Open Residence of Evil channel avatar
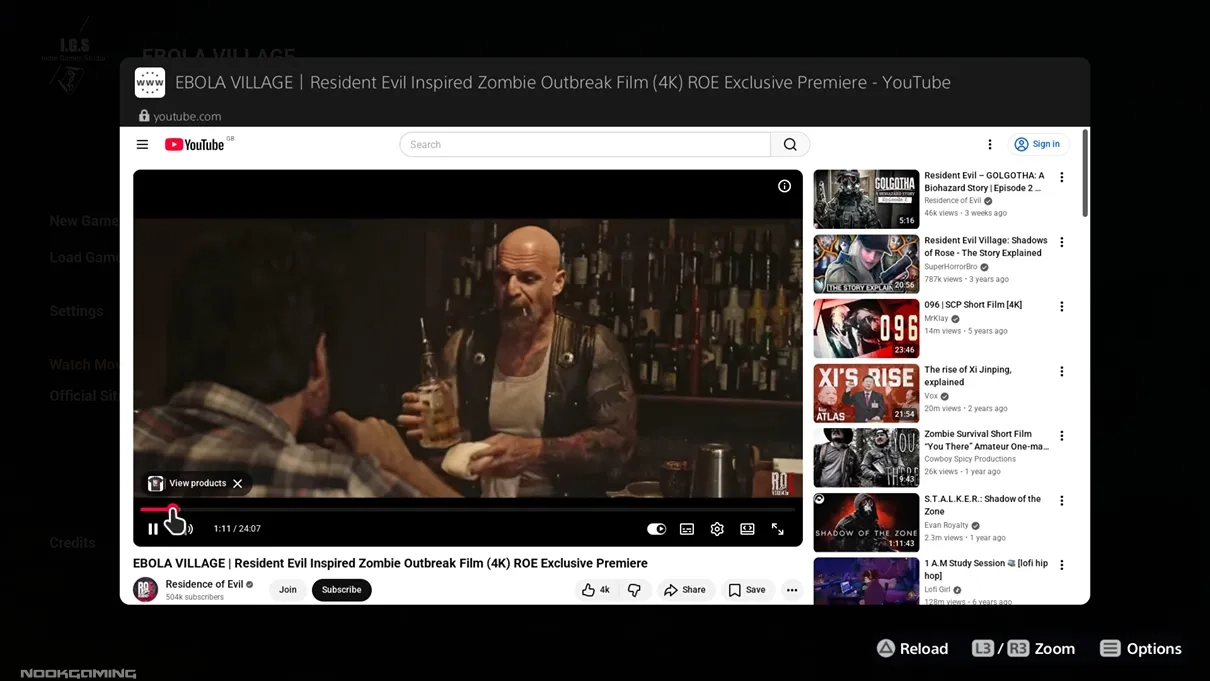 point(146,590)
